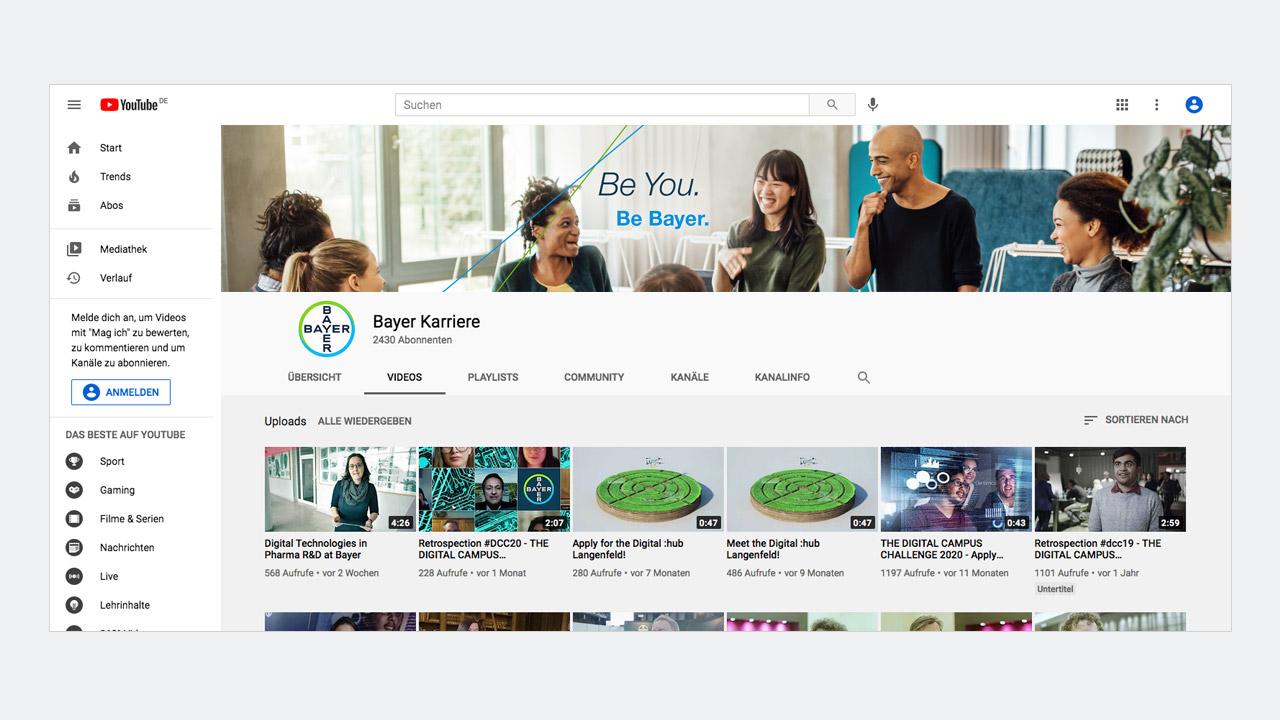Open Retrospection #dcc19 video thumbnail
The width and height of the screenshot is (1280, 720).
click(x=1110, y=489)
